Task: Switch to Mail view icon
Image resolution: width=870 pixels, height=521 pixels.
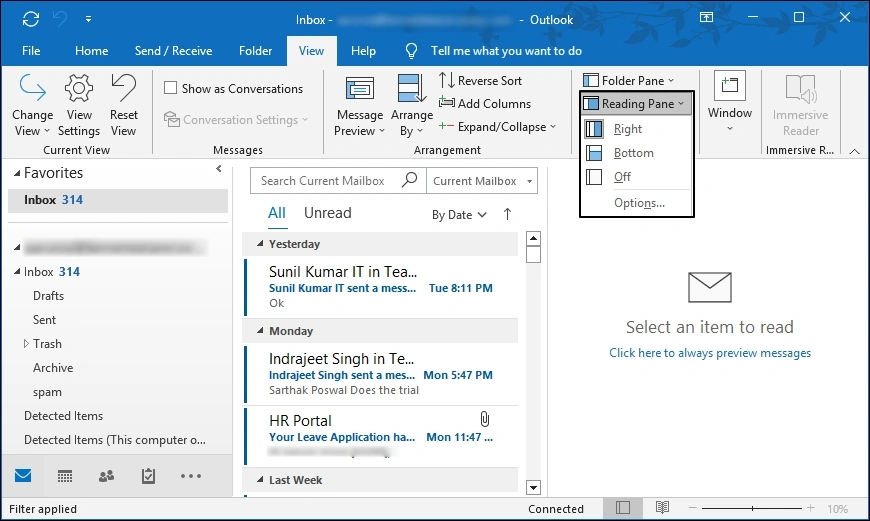Action: pyautogui.click(x=23, y=476)
